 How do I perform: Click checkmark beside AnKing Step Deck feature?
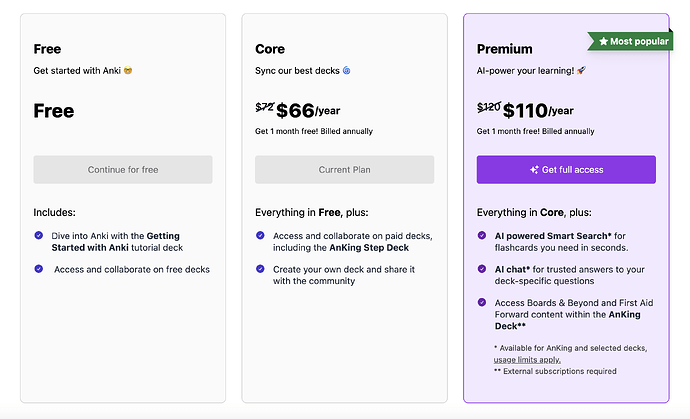click(260, 235)
